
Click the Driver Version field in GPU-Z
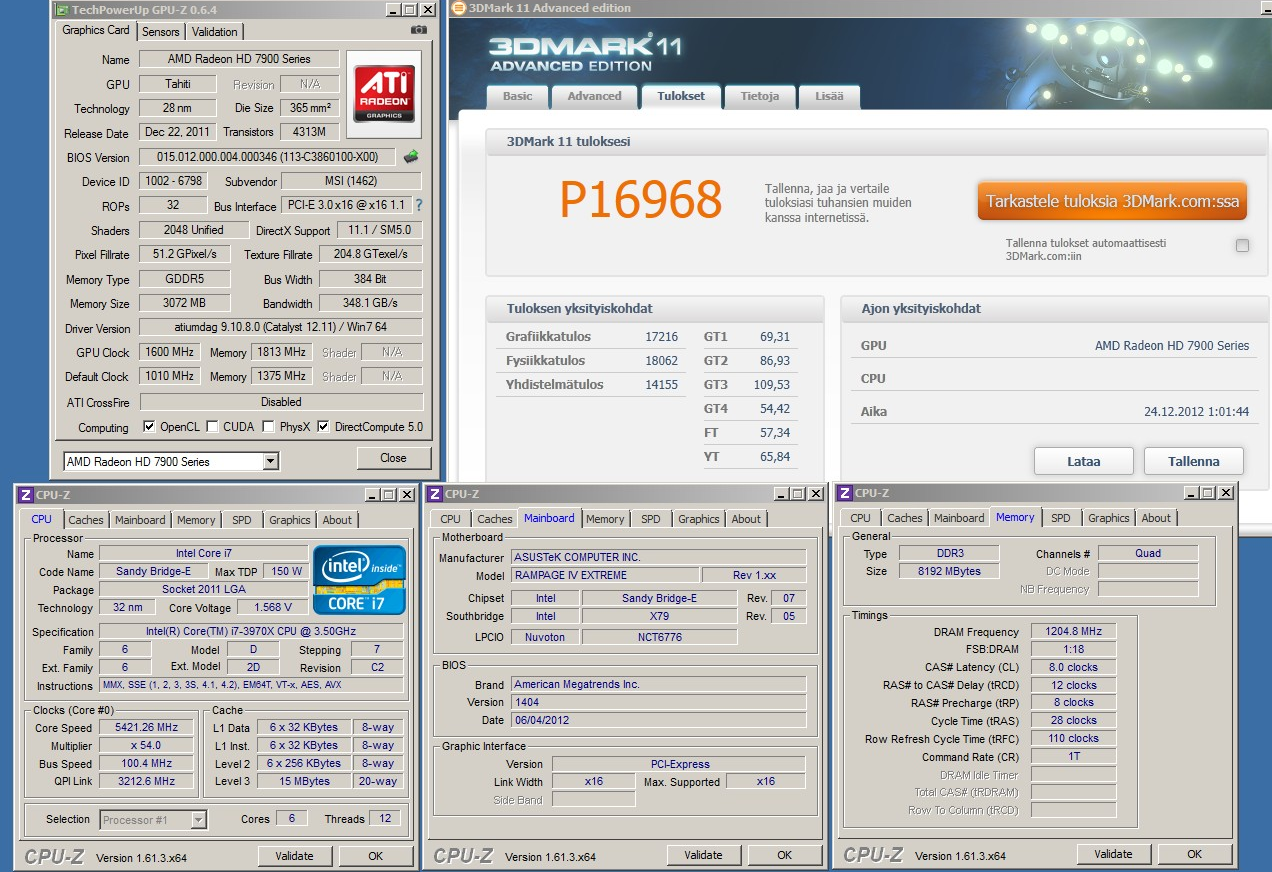tap(280, 328)
